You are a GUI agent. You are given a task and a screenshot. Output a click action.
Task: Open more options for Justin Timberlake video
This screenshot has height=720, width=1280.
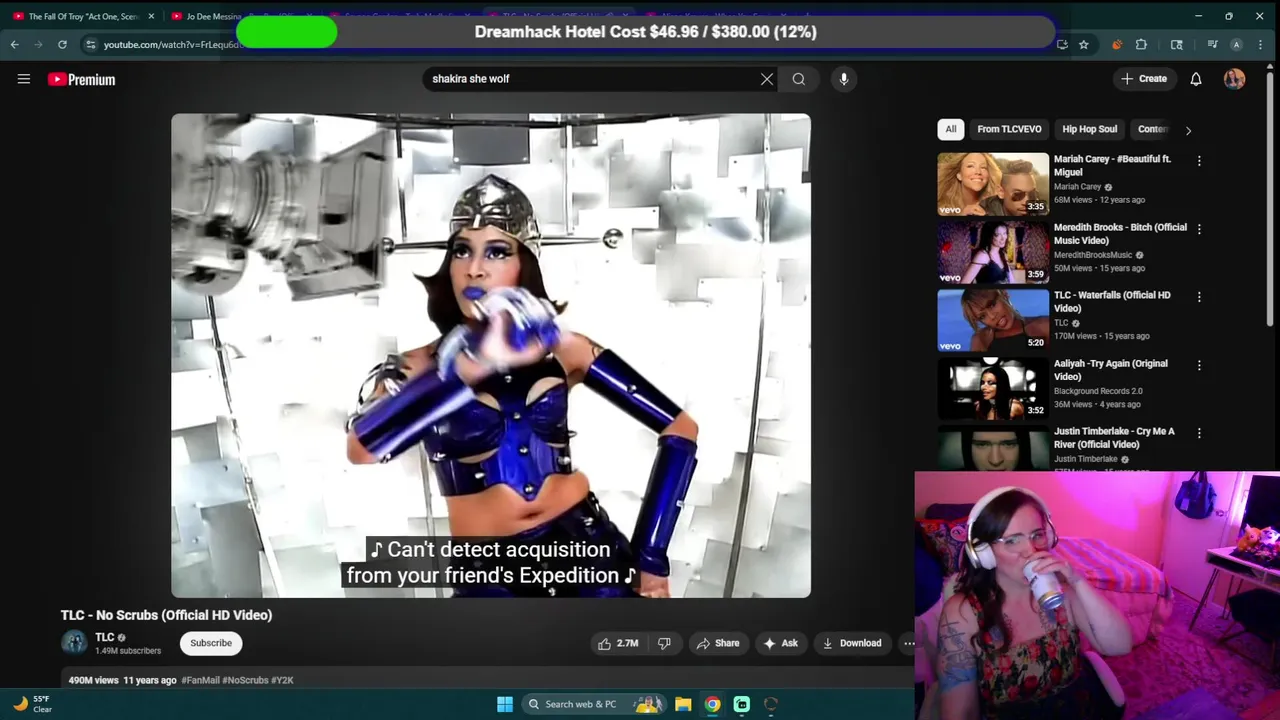coord(1199,433)
